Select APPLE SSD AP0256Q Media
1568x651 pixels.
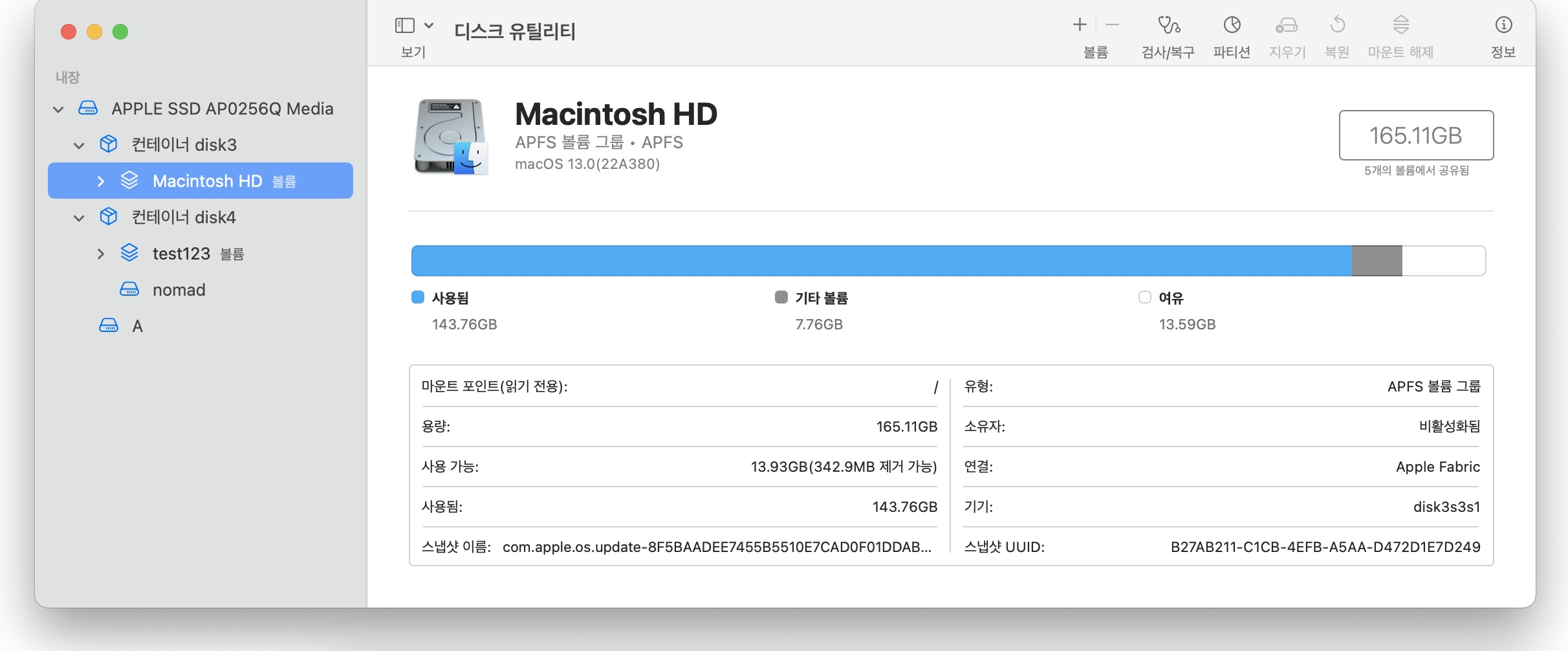(223, 108)
